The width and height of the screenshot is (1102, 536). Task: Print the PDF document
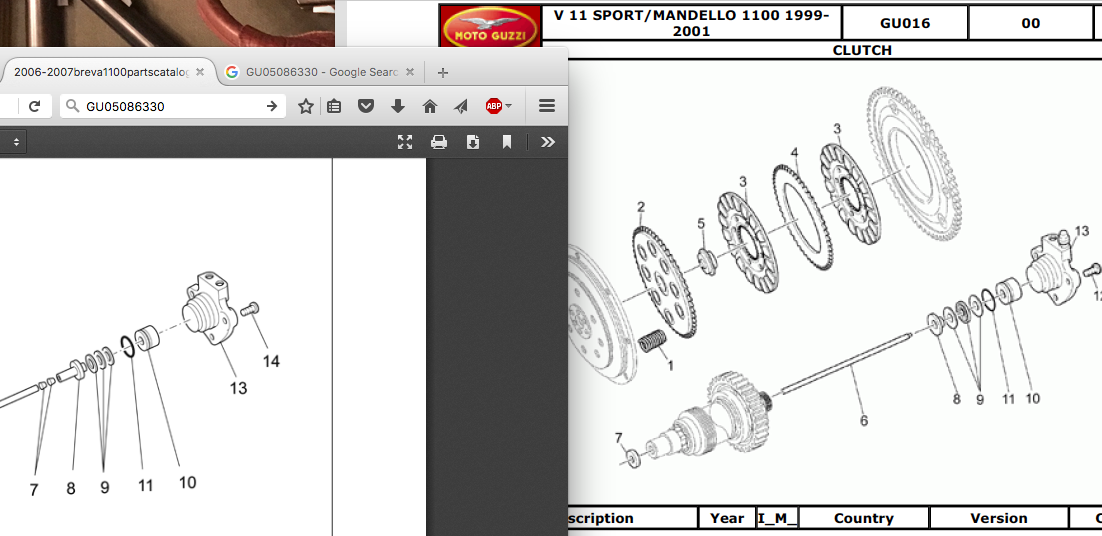[x=439, y=142]
